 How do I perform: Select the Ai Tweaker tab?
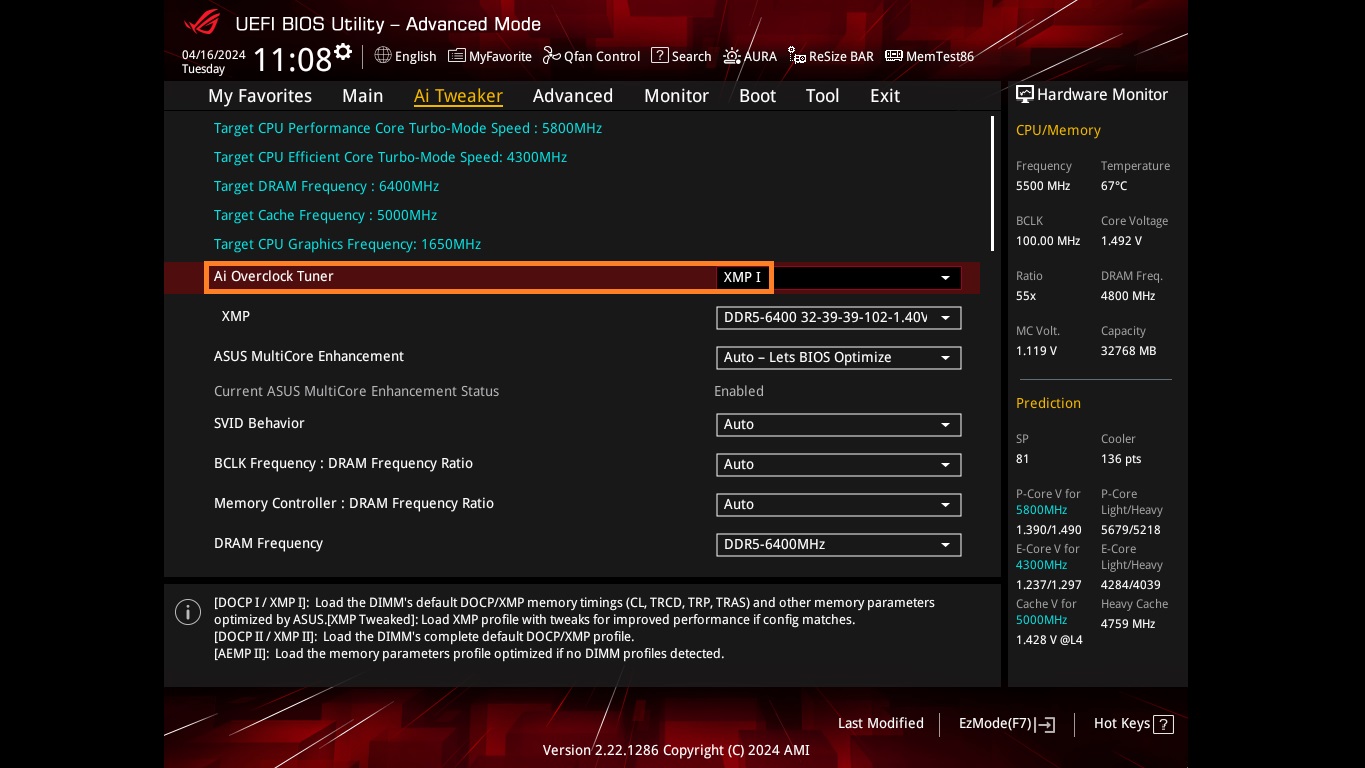458,96
